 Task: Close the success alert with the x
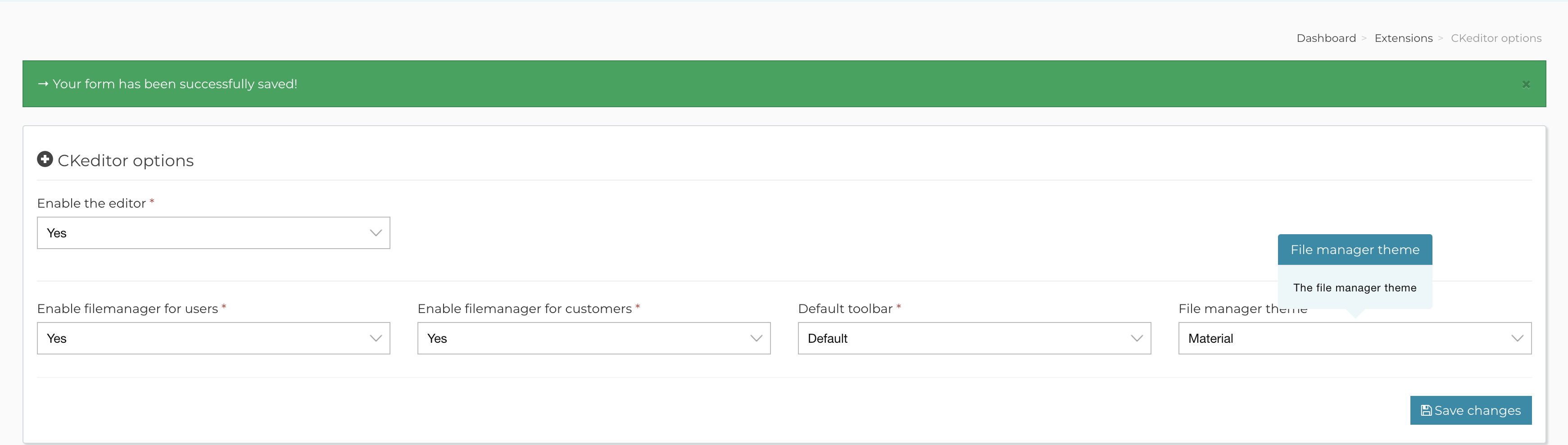coord(1525,84)
